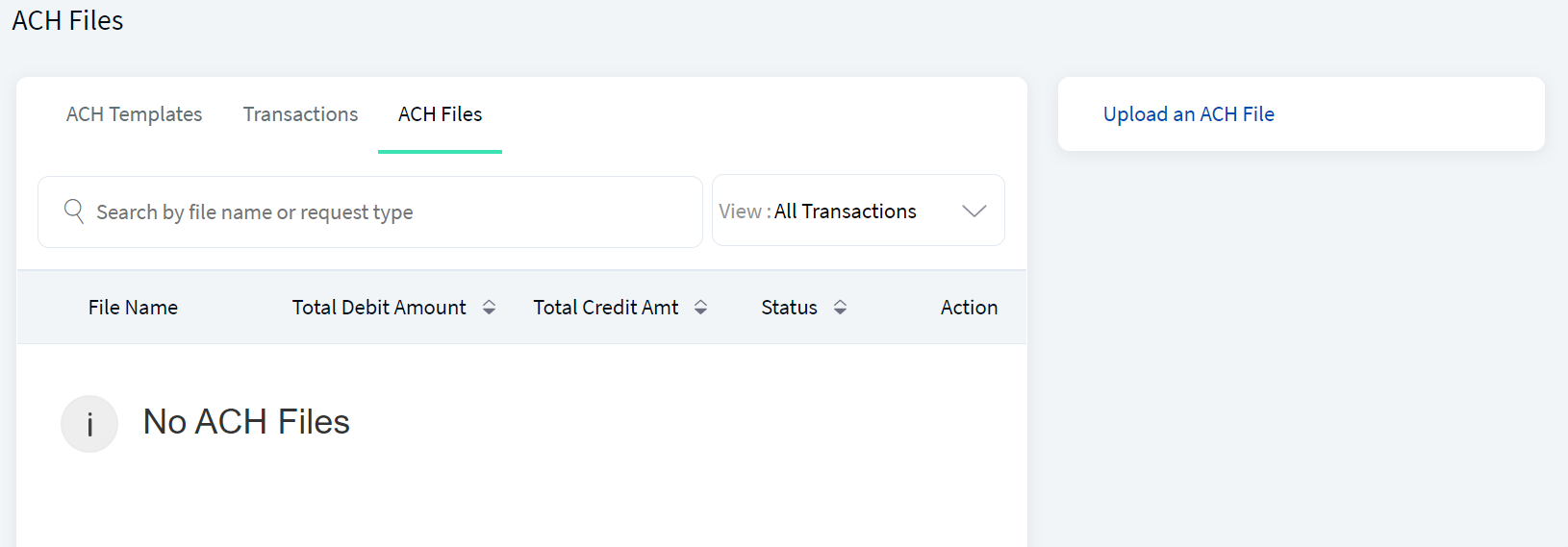The width and height of the screenshot is (1568, 547).
Task: Click the Upload an ACH File link
Action: coord(1188,114)
